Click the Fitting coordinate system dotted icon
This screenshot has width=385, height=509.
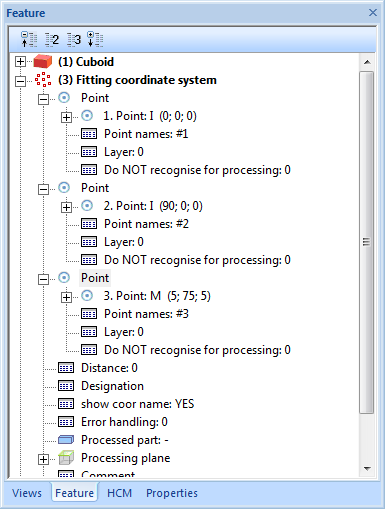click(x=43, y=80)
